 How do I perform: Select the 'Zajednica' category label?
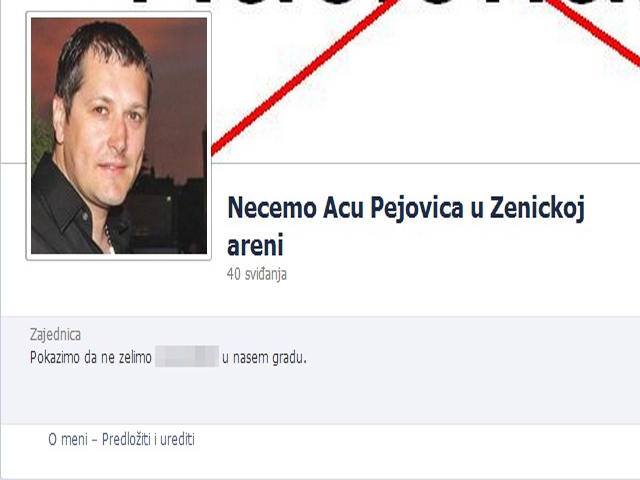(55, 335)
